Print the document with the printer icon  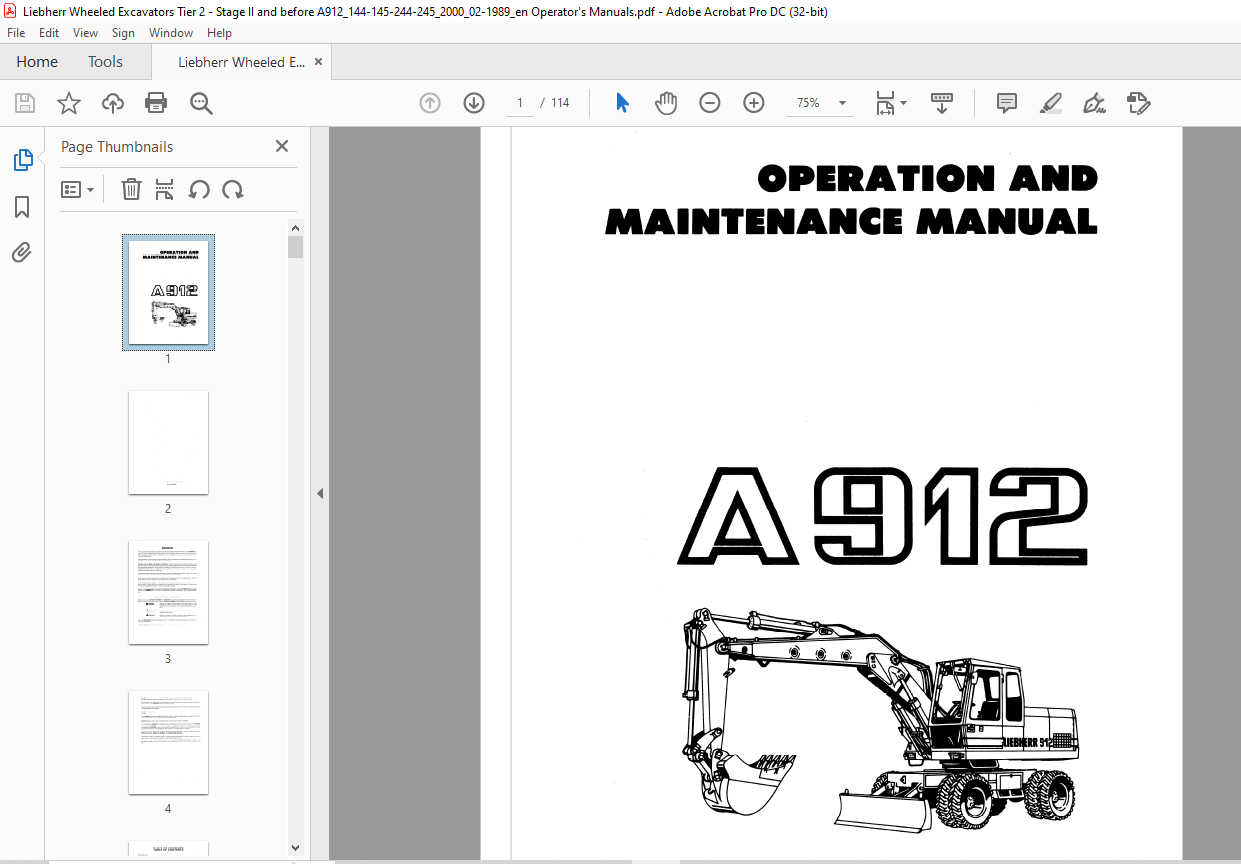coord(156,103)
